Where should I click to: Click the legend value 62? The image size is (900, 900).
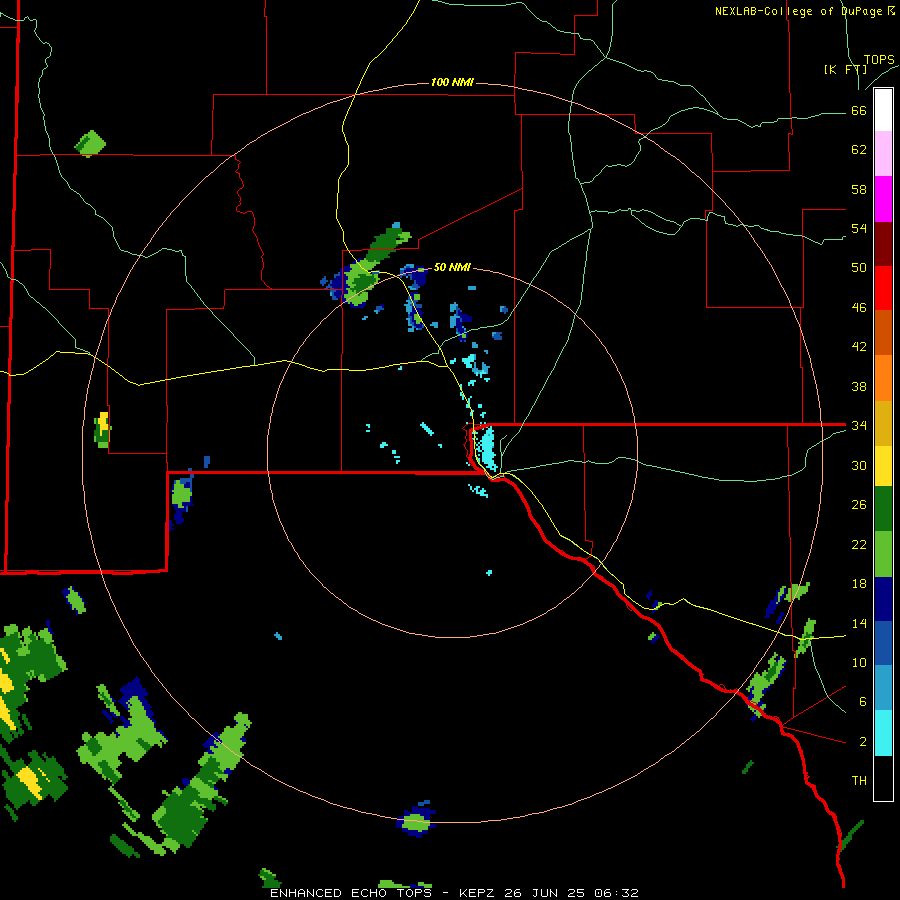click(859, 150)
